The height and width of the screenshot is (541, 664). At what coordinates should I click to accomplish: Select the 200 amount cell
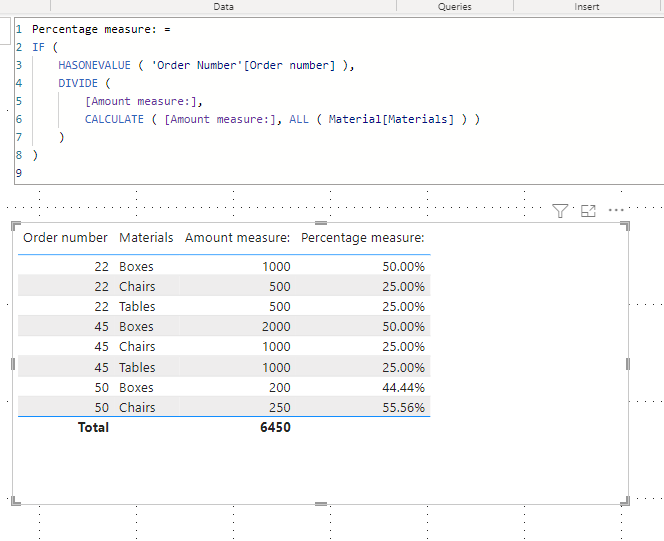(x=279, y=387)
